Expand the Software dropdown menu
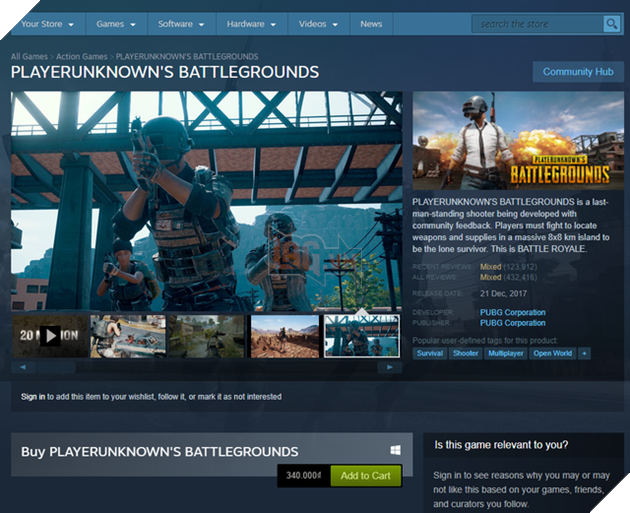The height and width of the screenshot is (513, 630). click(181, 24)
